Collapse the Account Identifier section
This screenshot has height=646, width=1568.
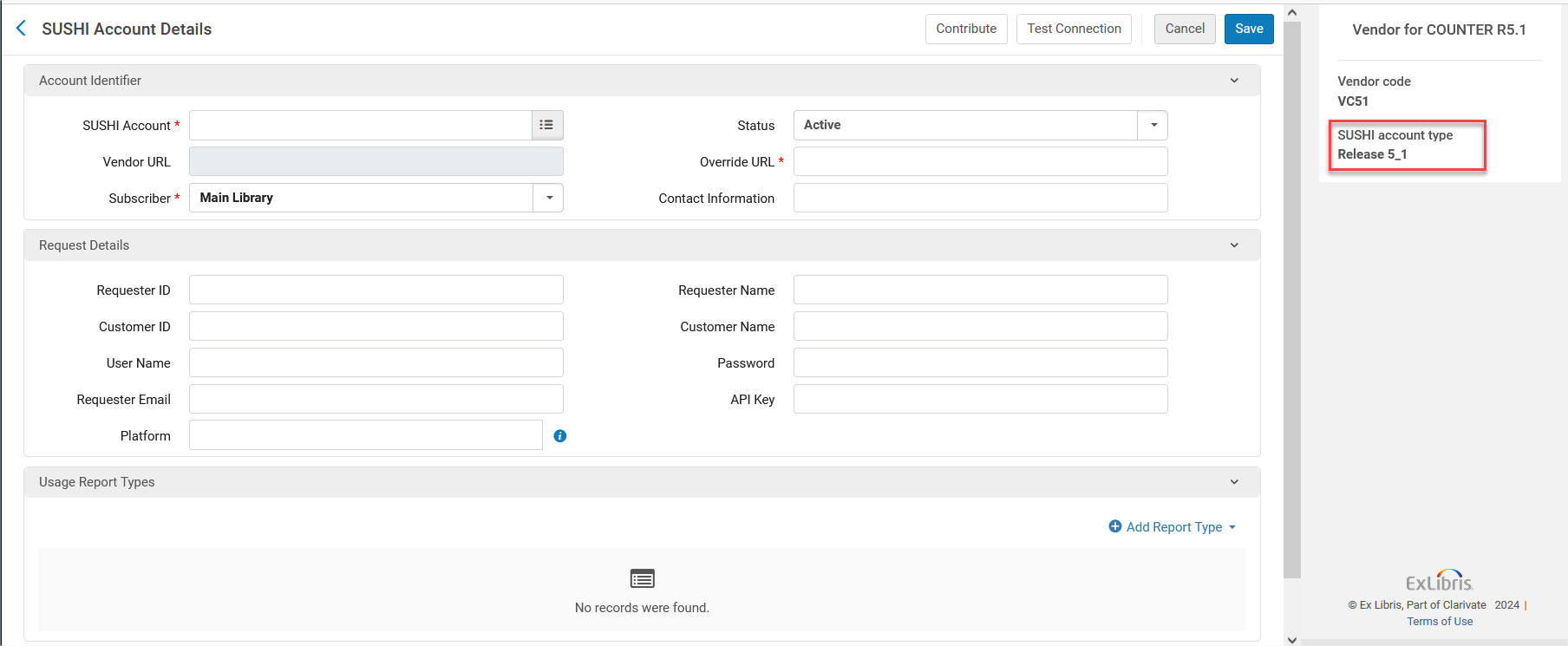coord(1234,81)
